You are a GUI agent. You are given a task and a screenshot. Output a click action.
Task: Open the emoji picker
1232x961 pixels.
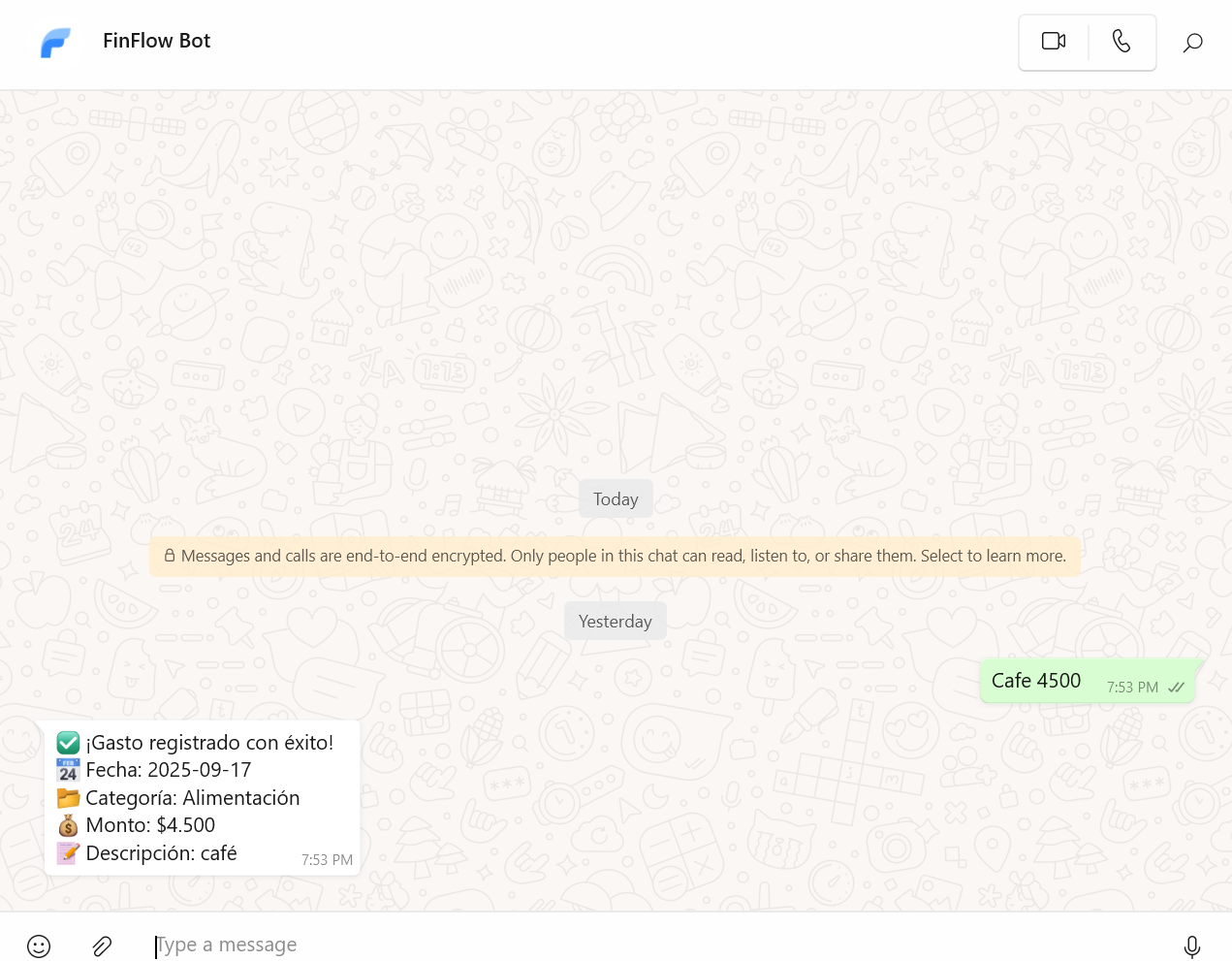click(39, 945)
